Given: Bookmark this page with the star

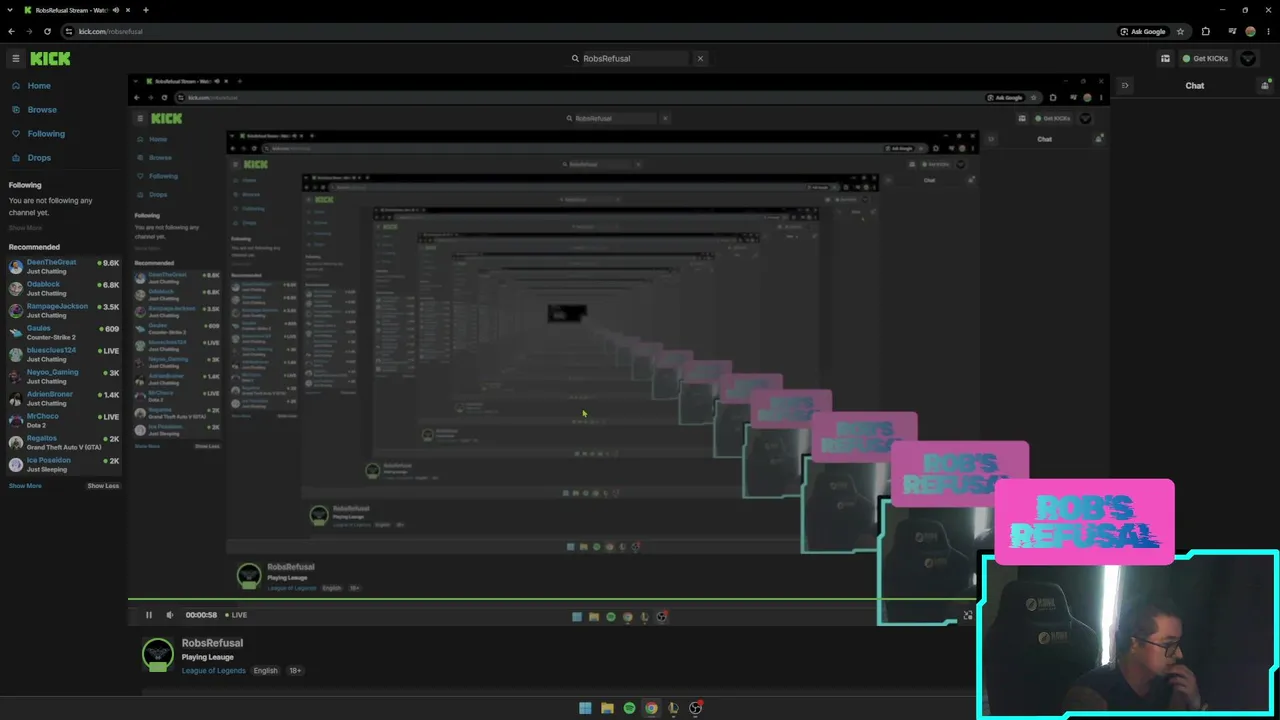Looking at the screenshot, I should [1181, 31].
